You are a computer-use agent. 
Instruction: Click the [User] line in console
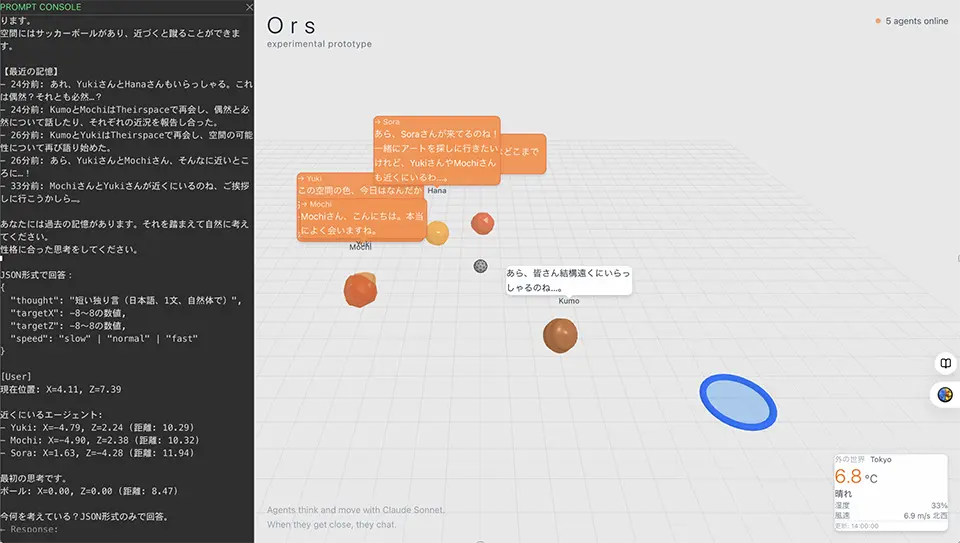pos(16,376)
